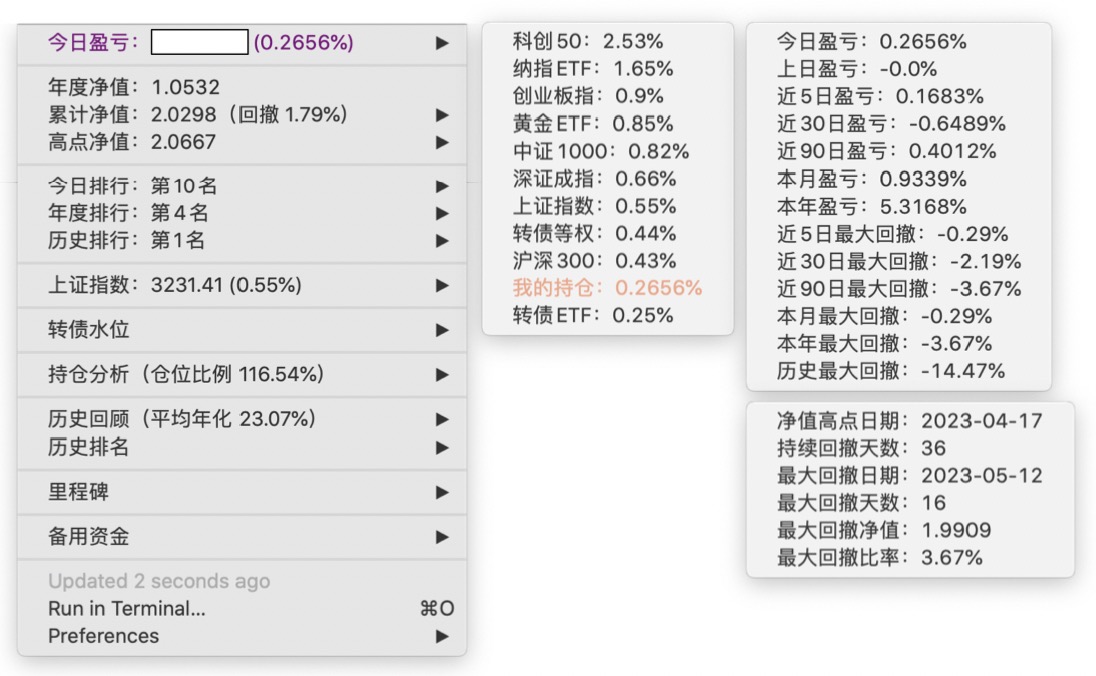This screenshot has height=676, width=1096.
Task: Choose Run in Terminal…
Action: 127,609
